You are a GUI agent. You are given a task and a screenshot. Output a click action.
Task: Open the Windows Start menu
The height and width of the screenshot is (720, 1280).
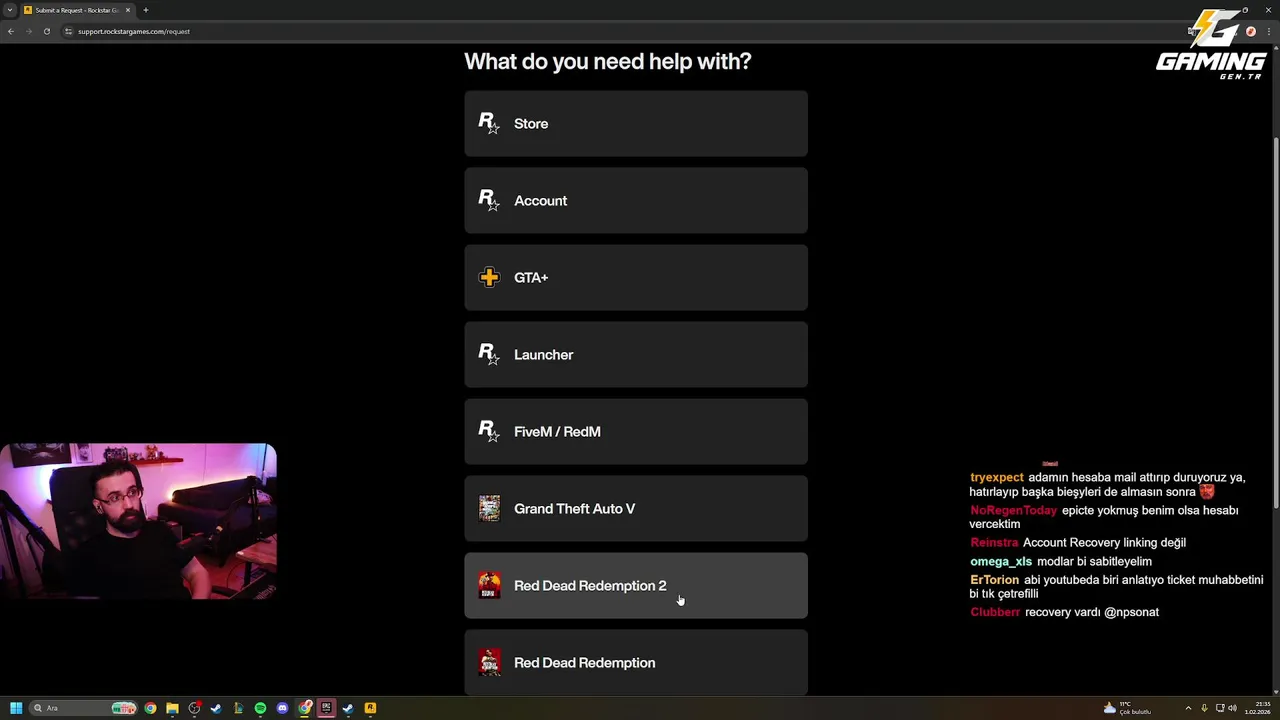click(16, 708)
